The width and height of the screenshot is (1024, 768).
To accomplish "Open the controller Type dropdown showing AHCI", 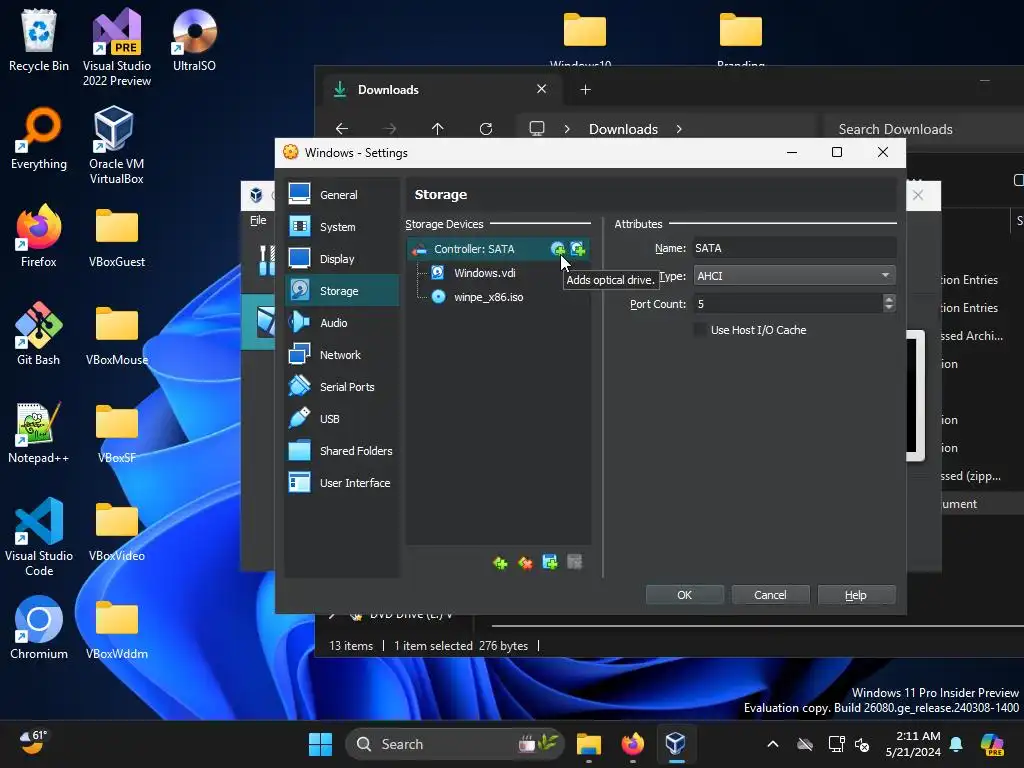I will [793, 276].
